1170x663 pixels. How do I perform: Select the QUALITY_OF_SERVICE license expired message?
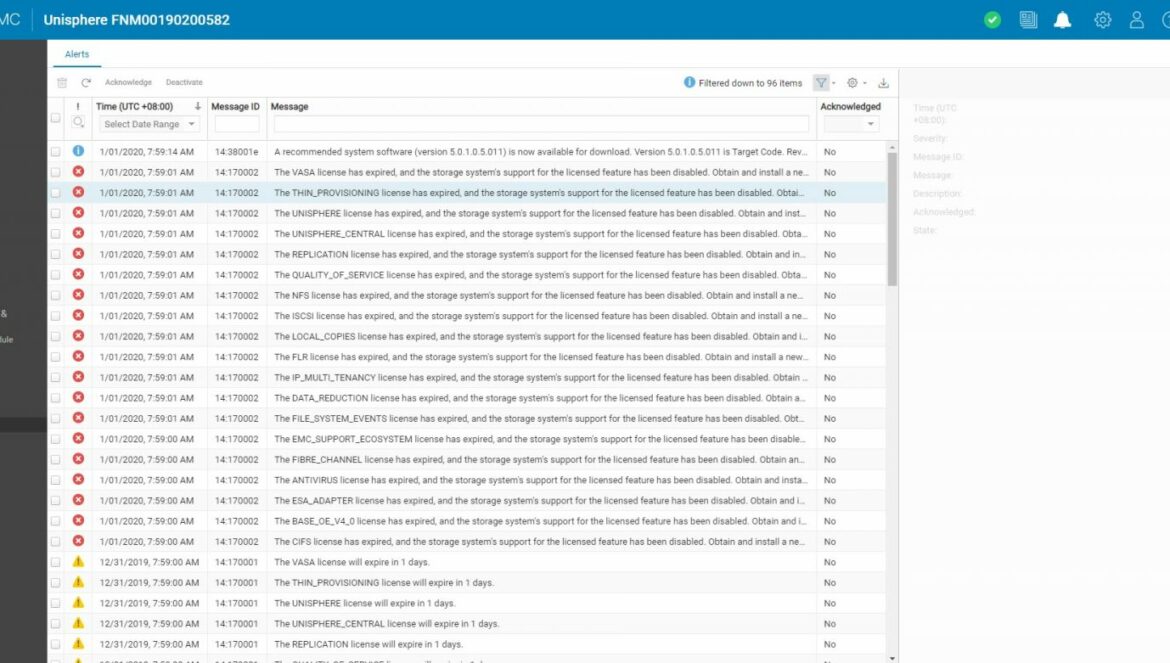tap(540, 274)
